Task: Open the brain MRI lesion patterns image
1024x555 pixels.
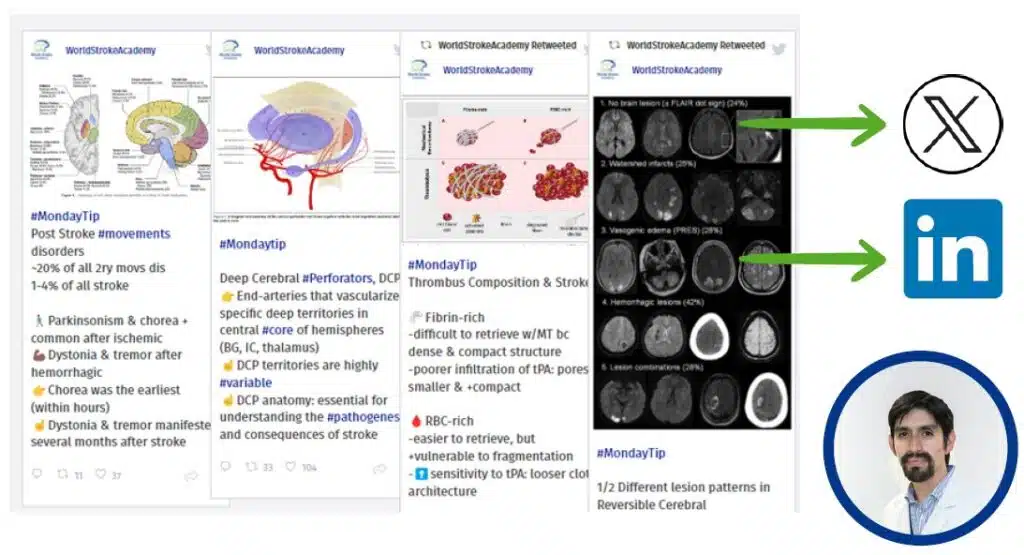Action: tap(691, 262)
